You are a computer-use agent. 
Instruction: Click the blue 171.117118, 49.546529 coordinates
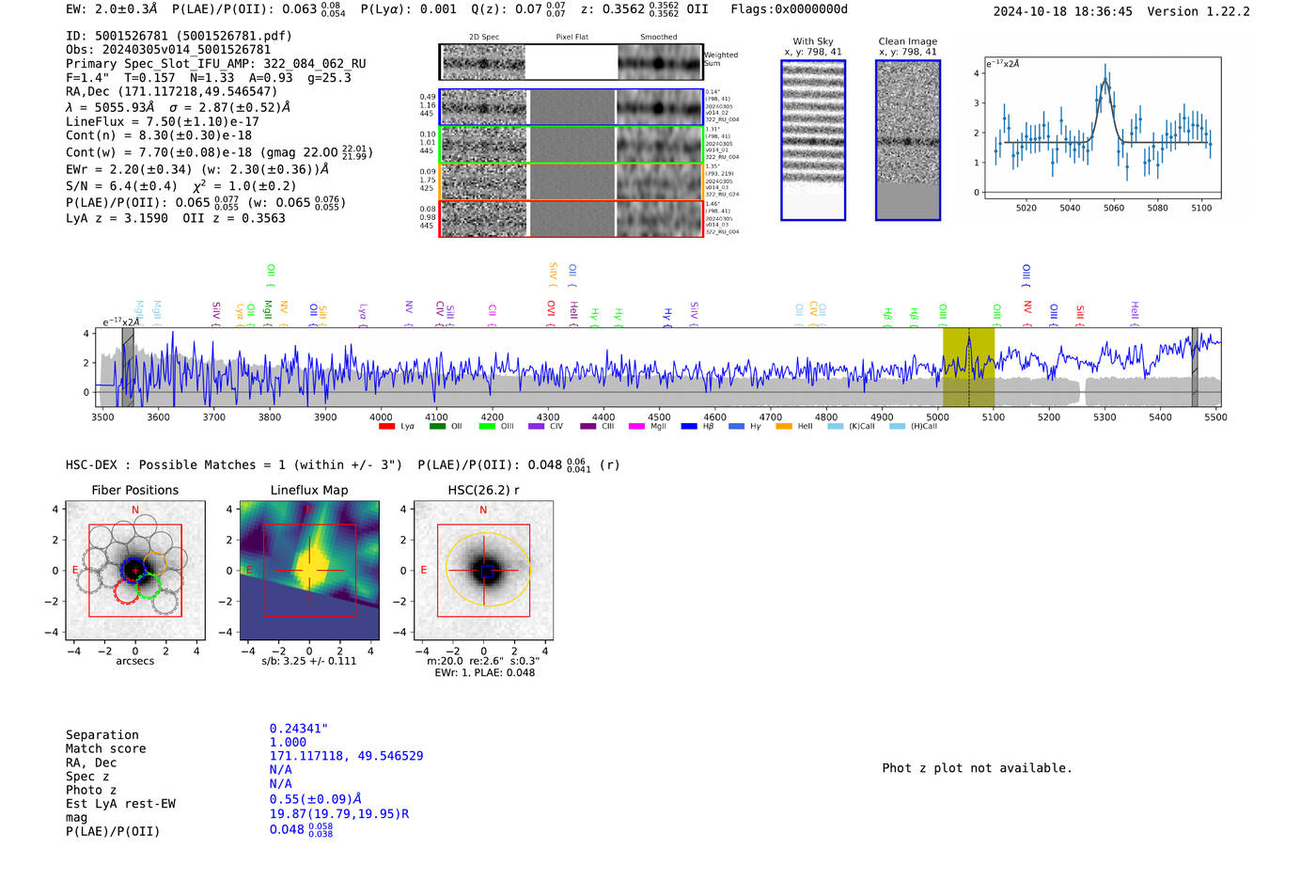[346, 756]
